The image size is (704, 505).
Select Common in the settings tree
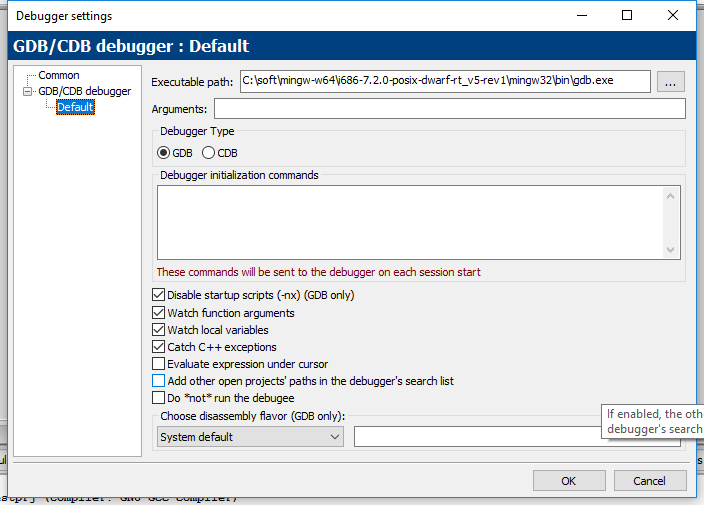click(x=58, y=75)
